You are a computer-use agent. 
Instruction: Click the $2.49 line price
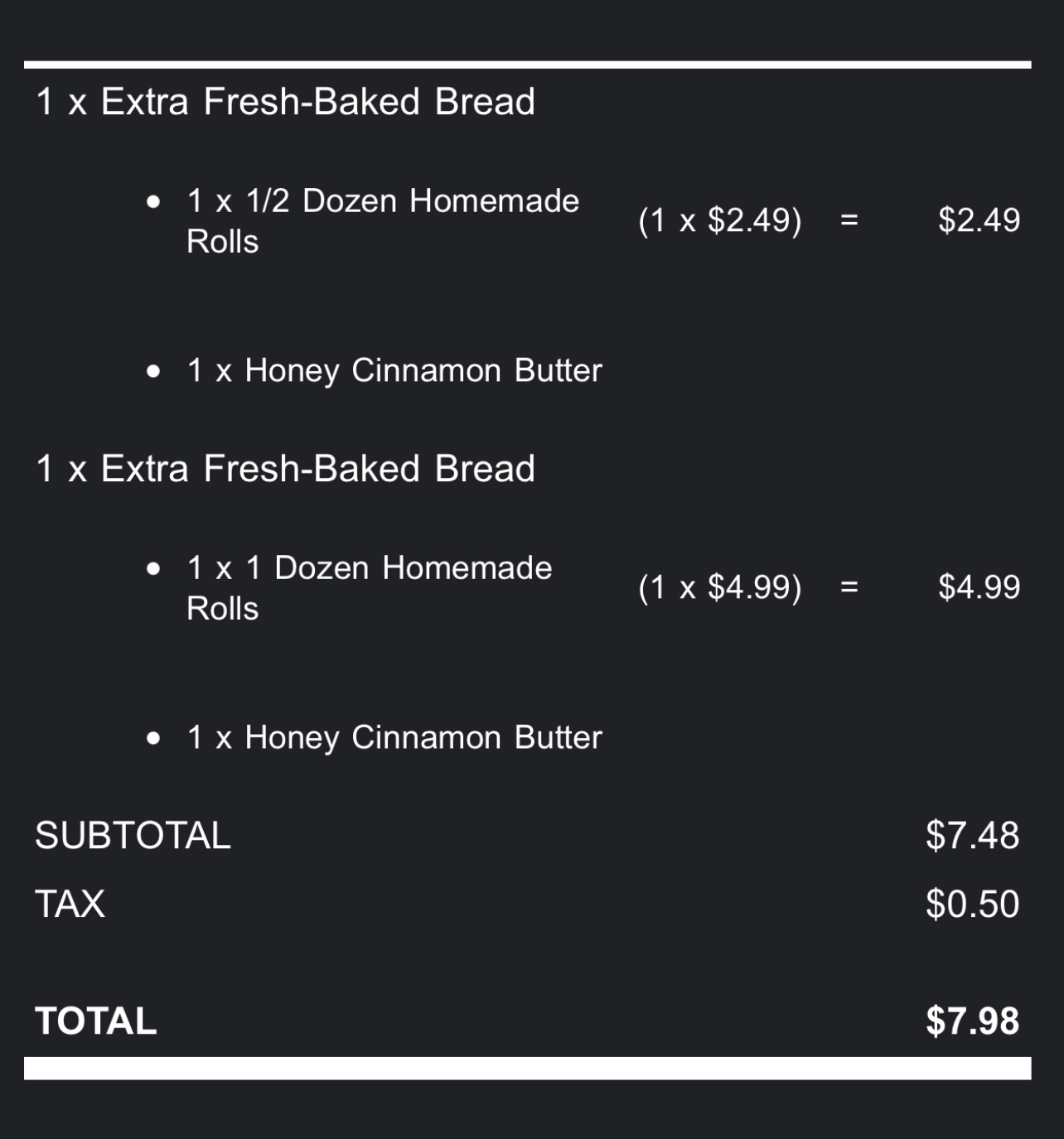979,220
